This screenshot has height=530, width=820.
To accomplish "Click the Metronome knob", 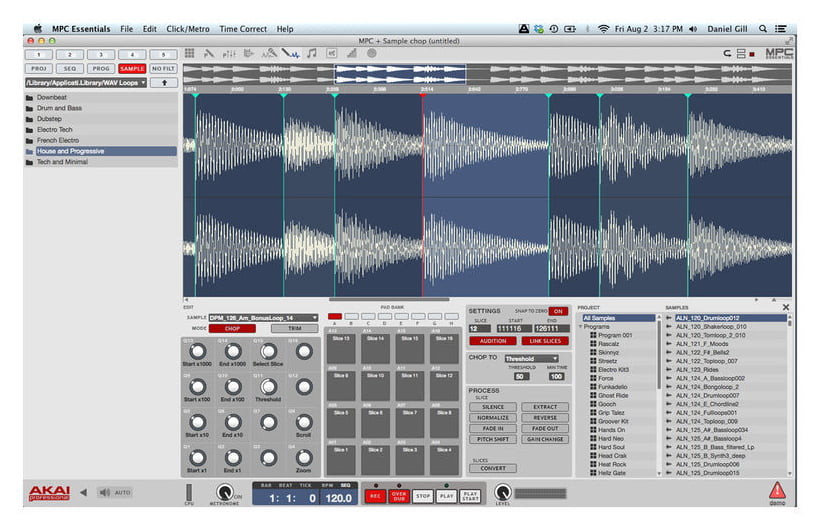I will [224, 492].
